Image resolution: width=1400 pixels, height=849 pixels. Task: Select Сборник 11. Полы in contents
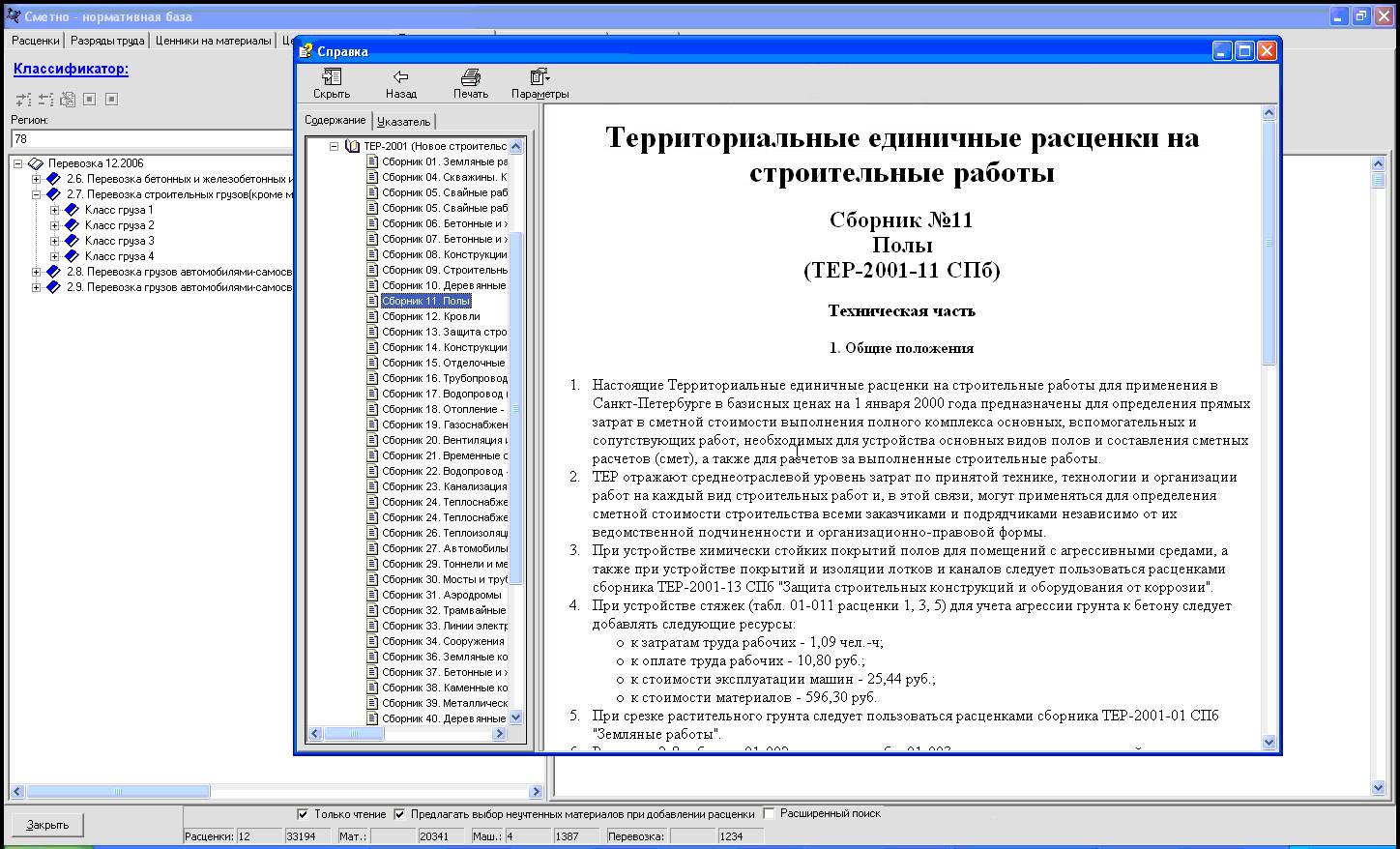pyautogui.click(x=425, y=301)
